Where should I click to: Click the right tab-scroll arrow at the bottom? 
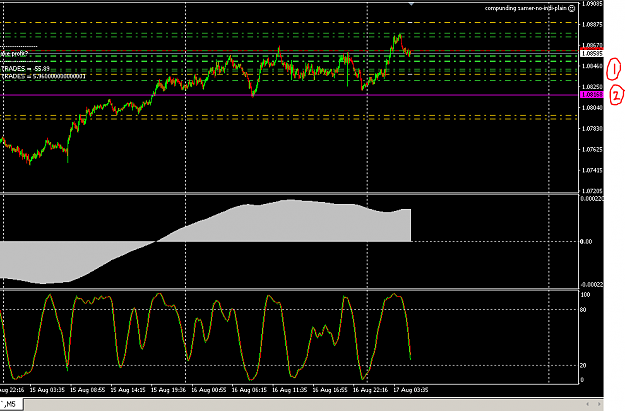[x=599, y=404]
